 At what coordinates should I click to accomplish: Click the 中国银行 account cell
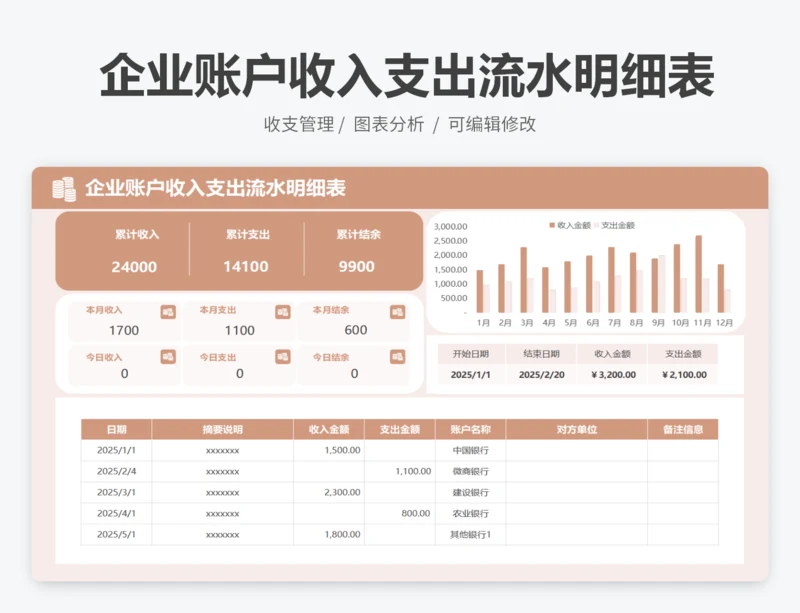tap(470, 450)
